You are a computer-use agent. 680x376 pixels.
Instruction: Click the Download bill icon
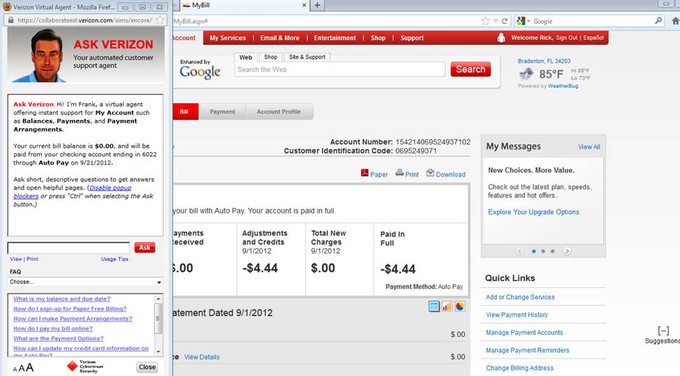(430, 173)
